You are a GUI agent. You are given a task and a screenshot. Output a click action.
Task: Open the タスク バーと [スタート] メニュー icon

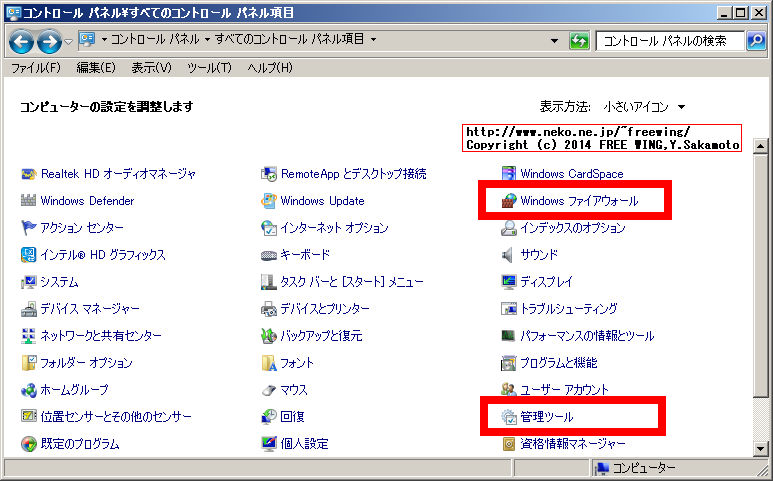pyautogui.click(x=269, y=282)
